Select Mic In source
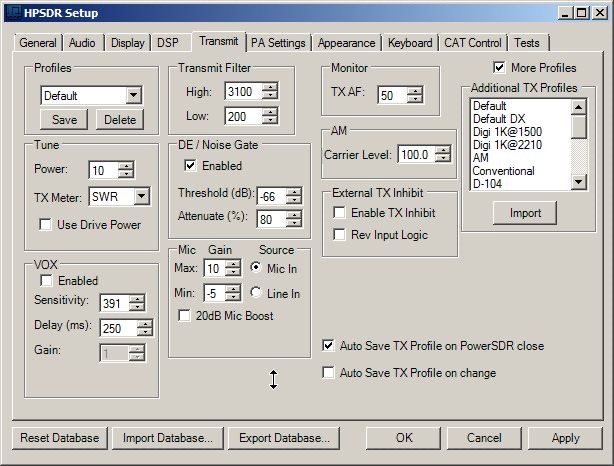This screenshot has width=614, height=466. (256, 267)
